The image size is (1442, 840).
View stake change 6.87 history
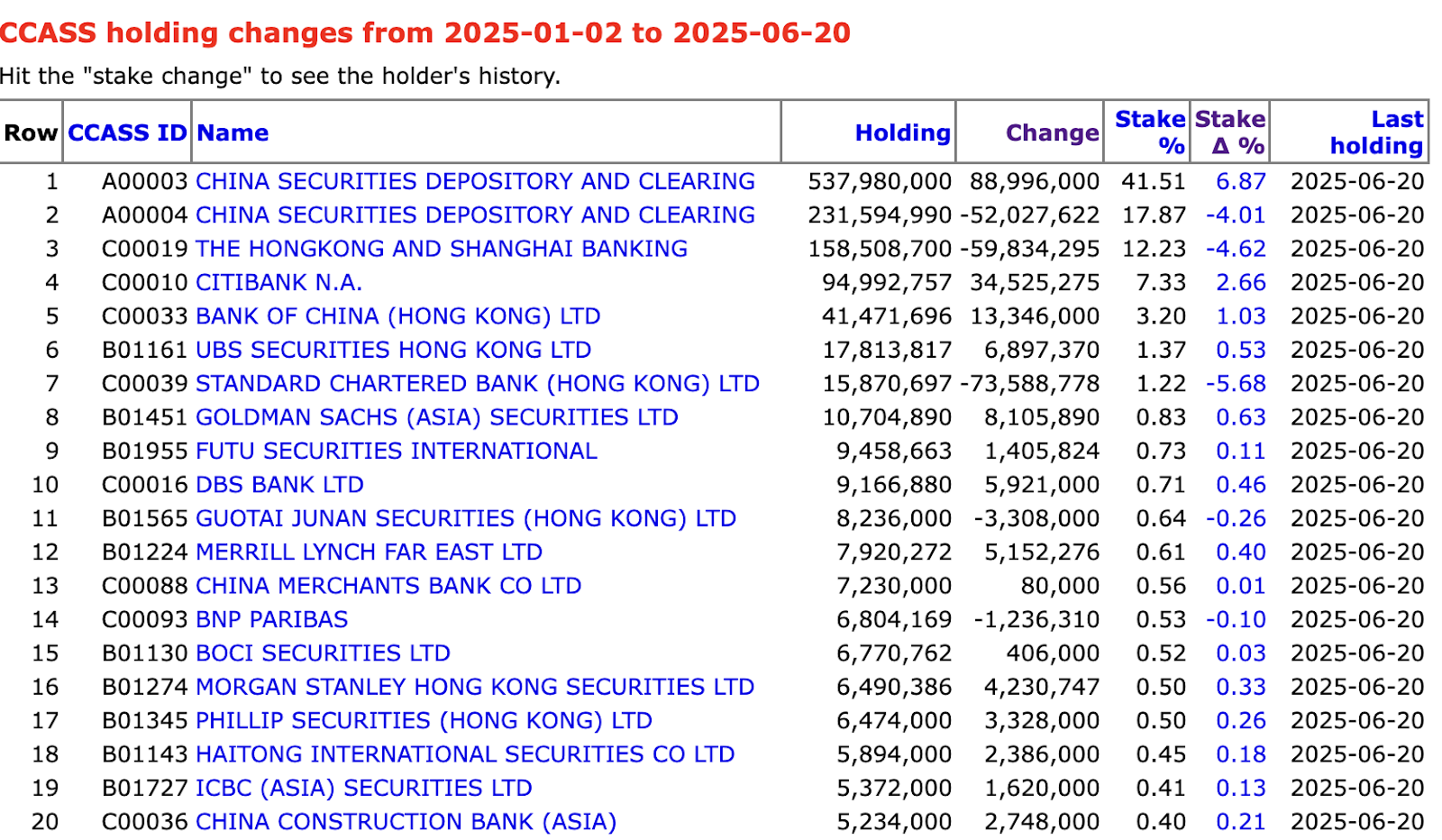(1241, 181)
